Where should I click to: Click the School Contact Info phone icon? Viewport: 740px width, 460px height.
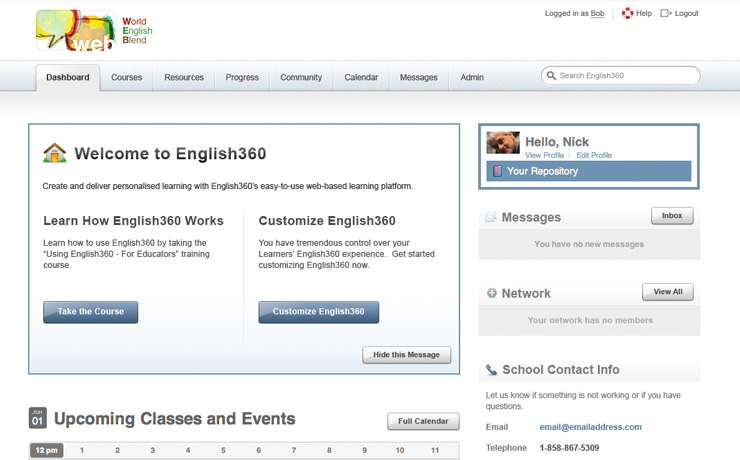pyautogui.click(x=491, y=370)
